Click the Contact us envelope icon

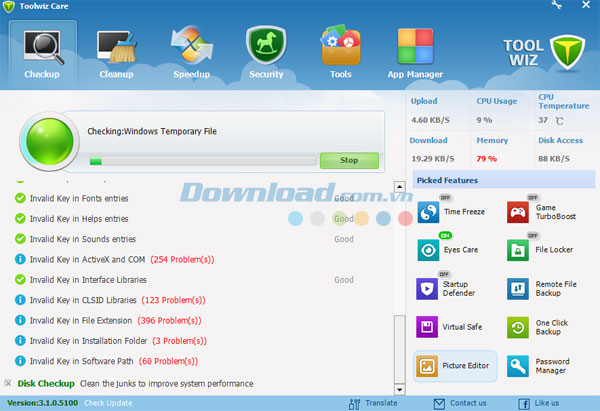pyautogui.click(x=439, y=404)
